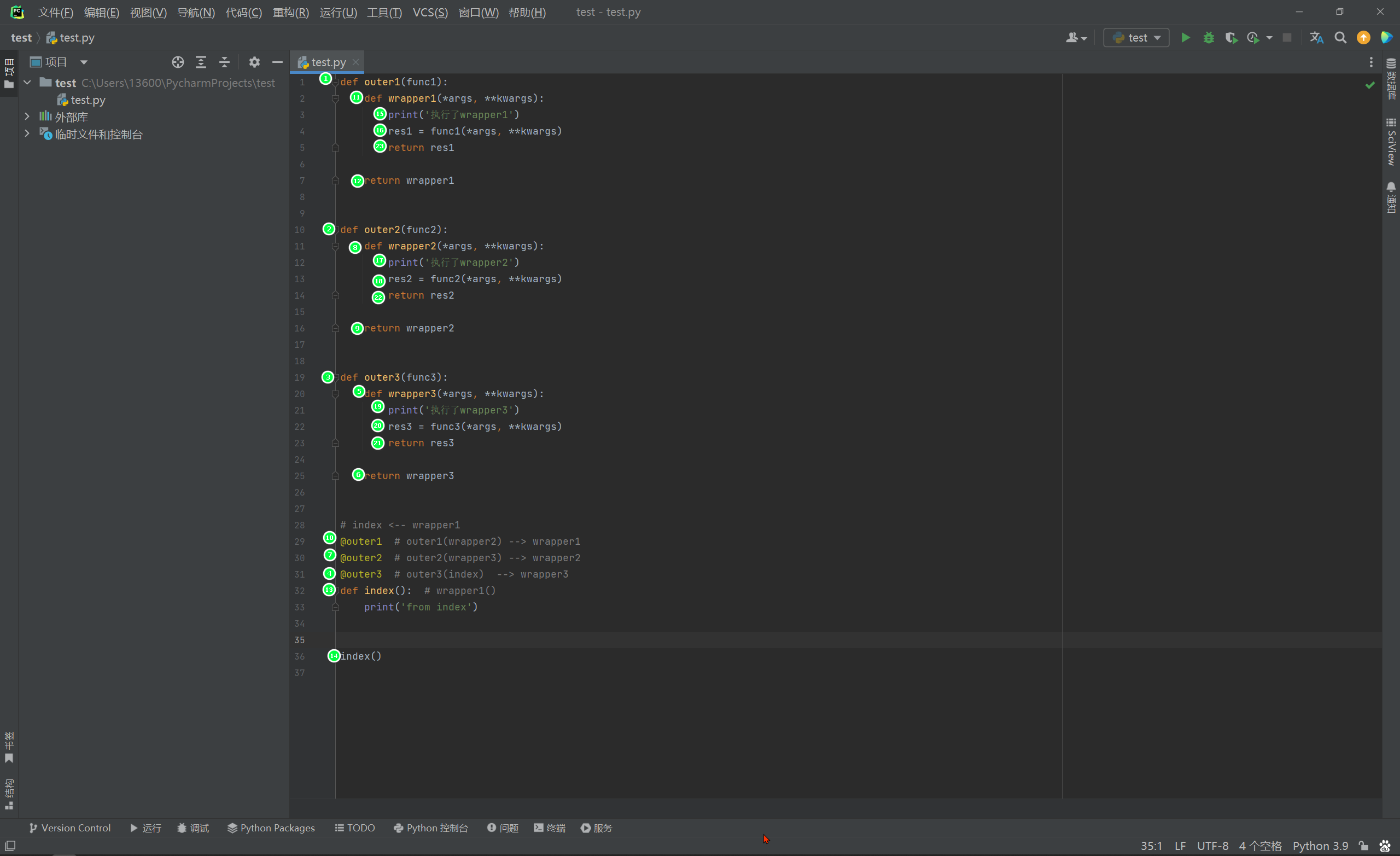Open the SciView side panel

(1391, 142)
